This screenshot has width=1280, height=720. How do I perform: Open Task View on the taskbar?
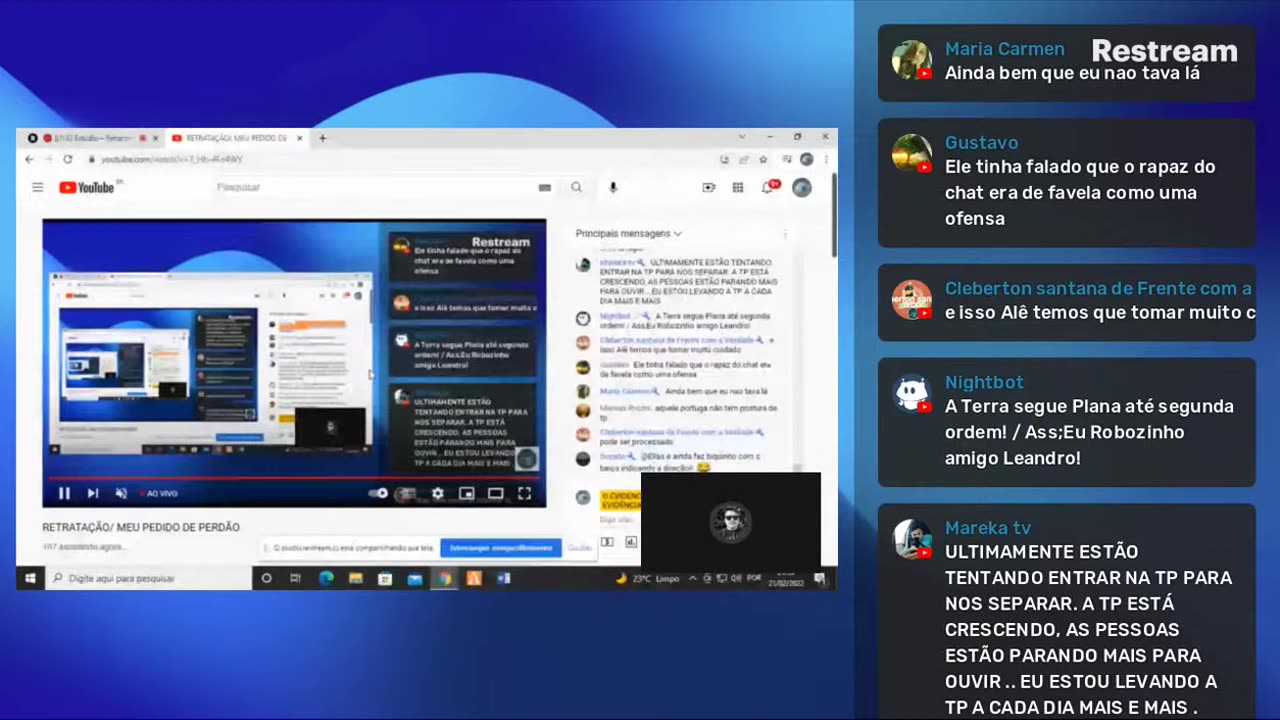click(x=295, y=578)
